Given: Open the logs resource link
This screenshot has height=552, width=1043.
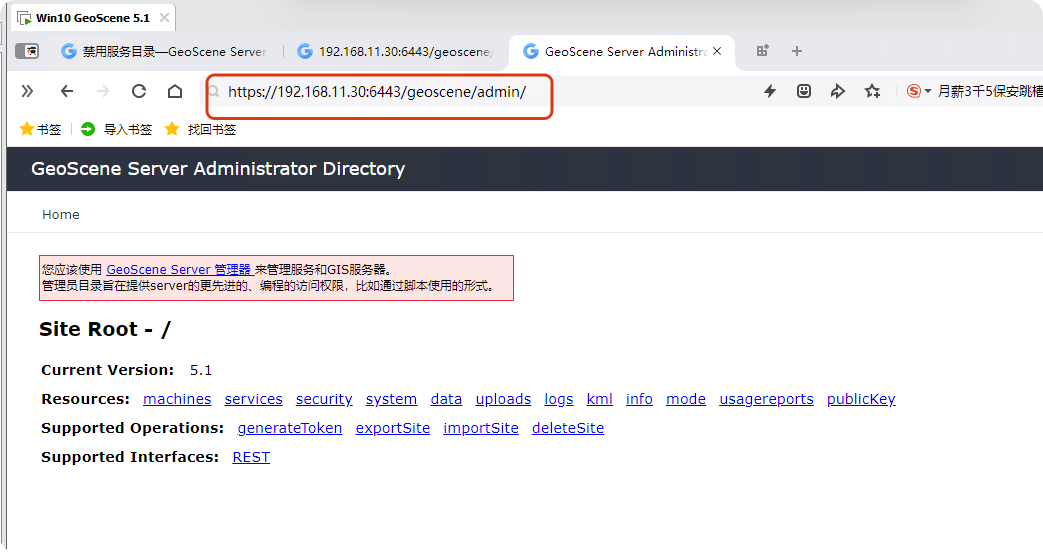Looking at the screenshot, I should 559,399.
